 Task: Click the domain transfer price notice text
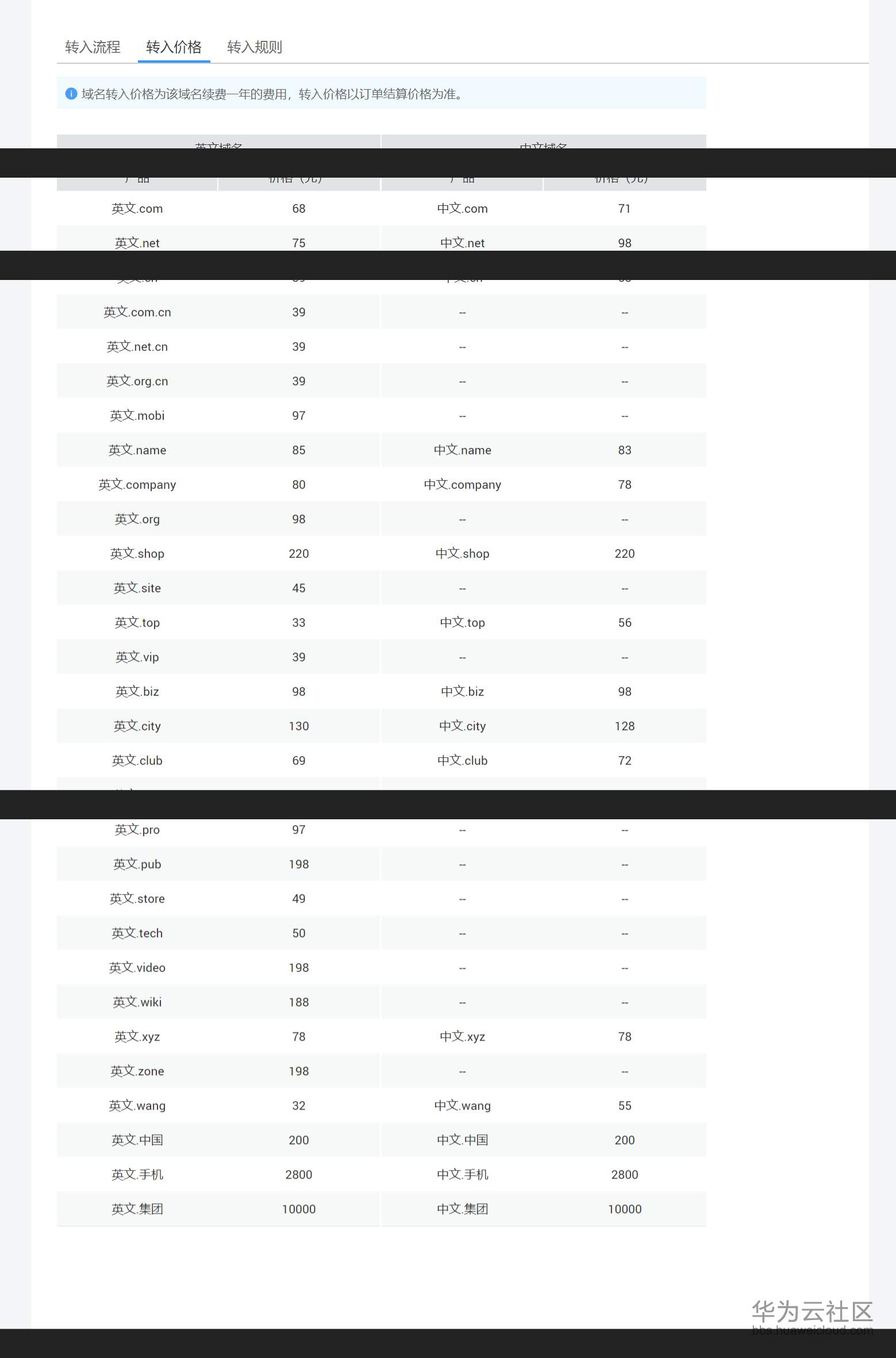click(272, 94)
